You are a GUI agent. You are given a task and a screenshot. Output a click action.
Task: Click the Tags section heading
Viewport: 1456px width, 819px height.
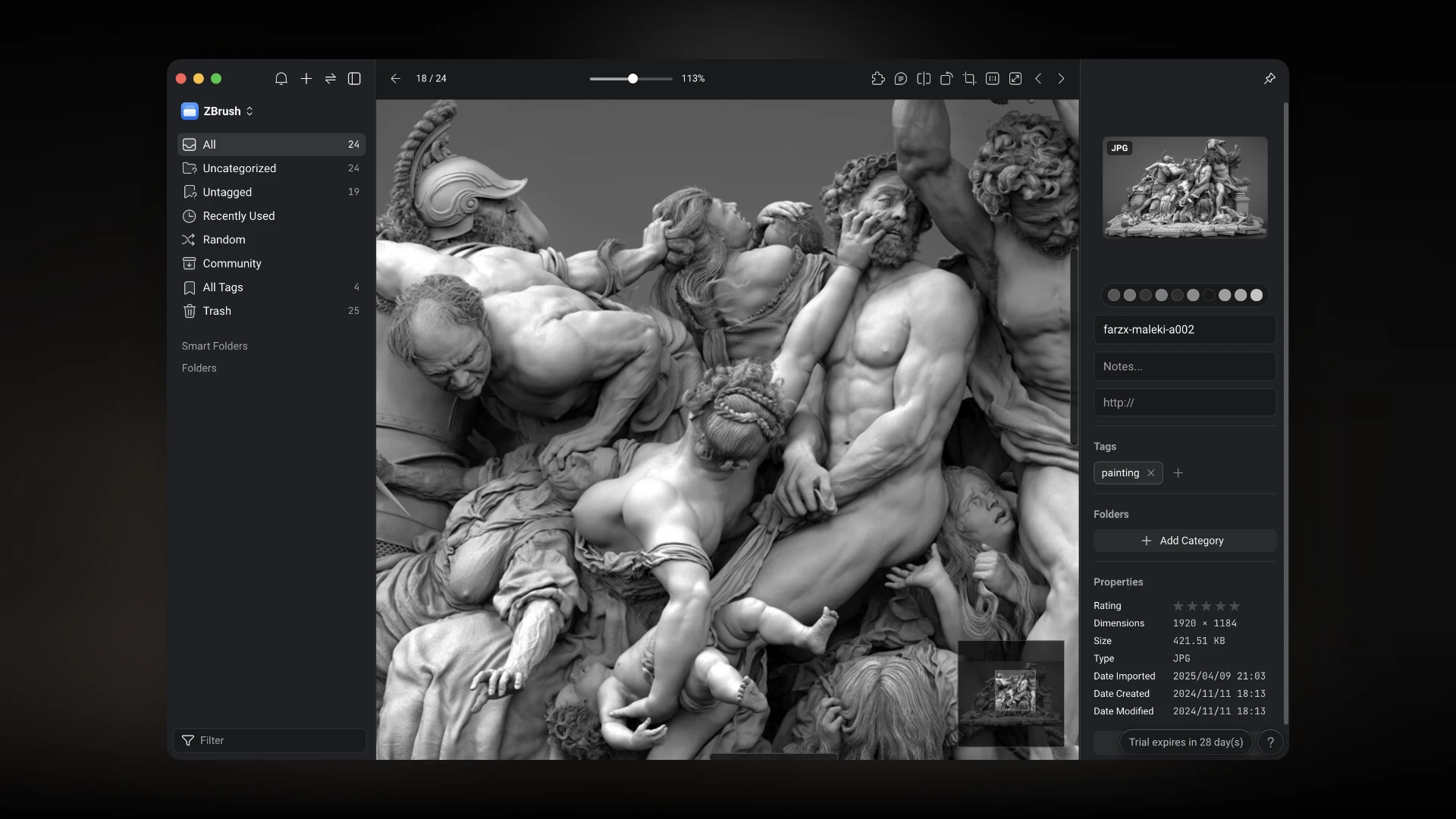(x=1104, y=447)
